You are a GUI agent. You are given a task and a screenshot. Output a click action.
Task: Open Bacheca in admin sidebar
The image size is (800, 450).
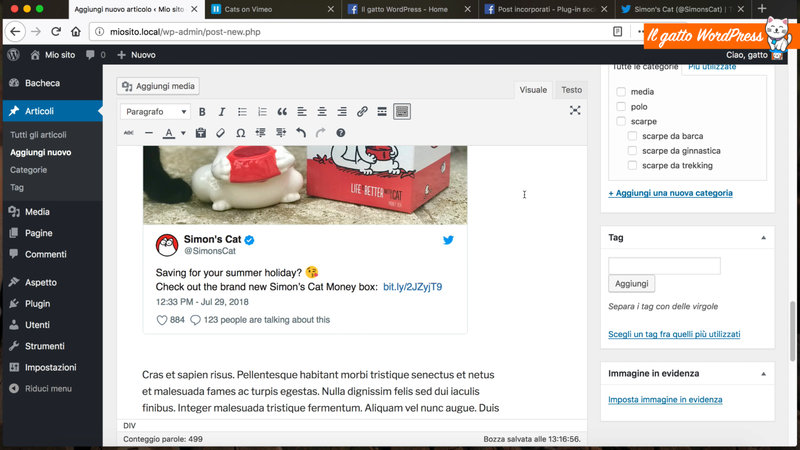click(42, 83)
